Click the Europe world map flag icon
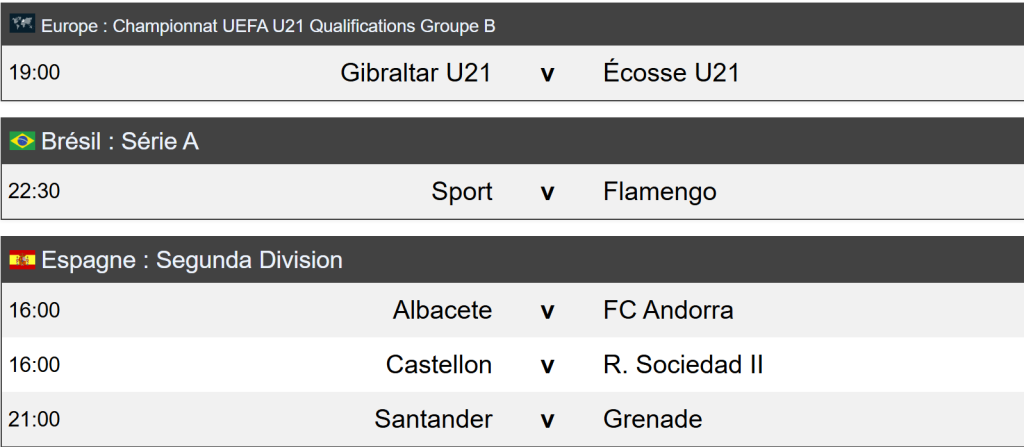1024x447 pixels. point(22,24)
